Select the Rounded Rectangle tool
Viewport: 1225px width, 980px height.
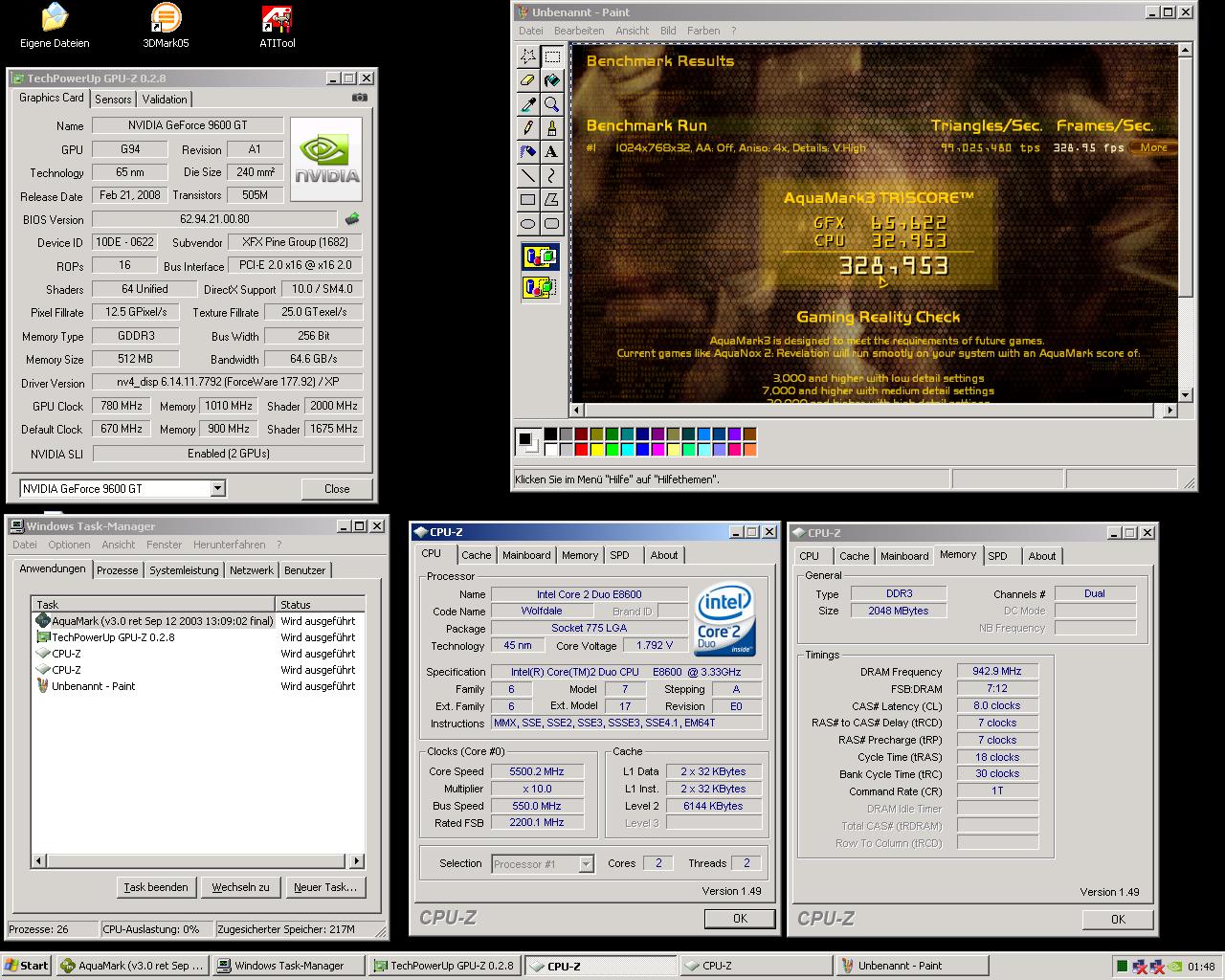(x=552, y=223)
